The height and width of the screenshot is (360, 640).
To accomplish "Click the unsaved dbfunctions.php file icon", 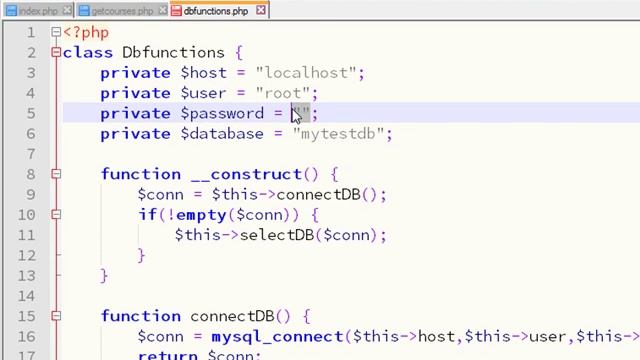I will [176, 11].
